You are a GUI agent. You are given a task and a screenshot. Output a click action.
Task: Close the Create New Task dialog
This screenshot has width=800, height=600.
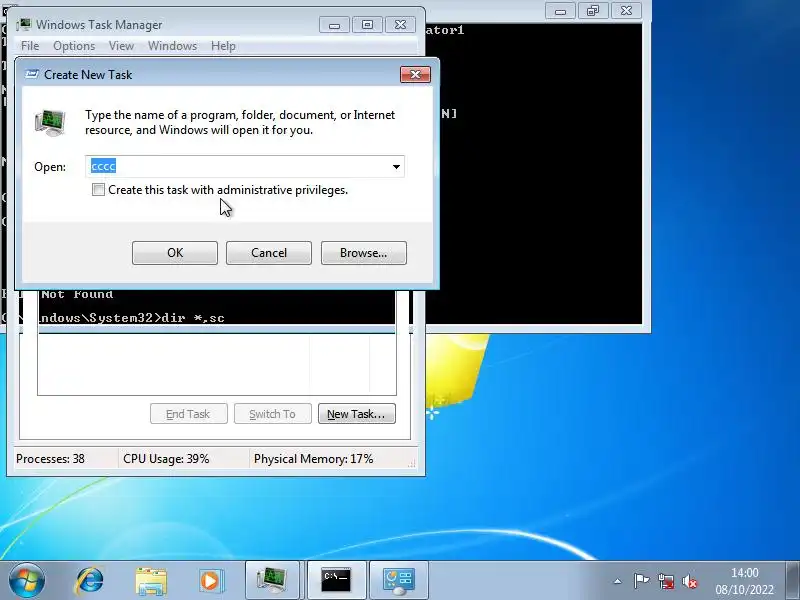[x=415, y=74]
